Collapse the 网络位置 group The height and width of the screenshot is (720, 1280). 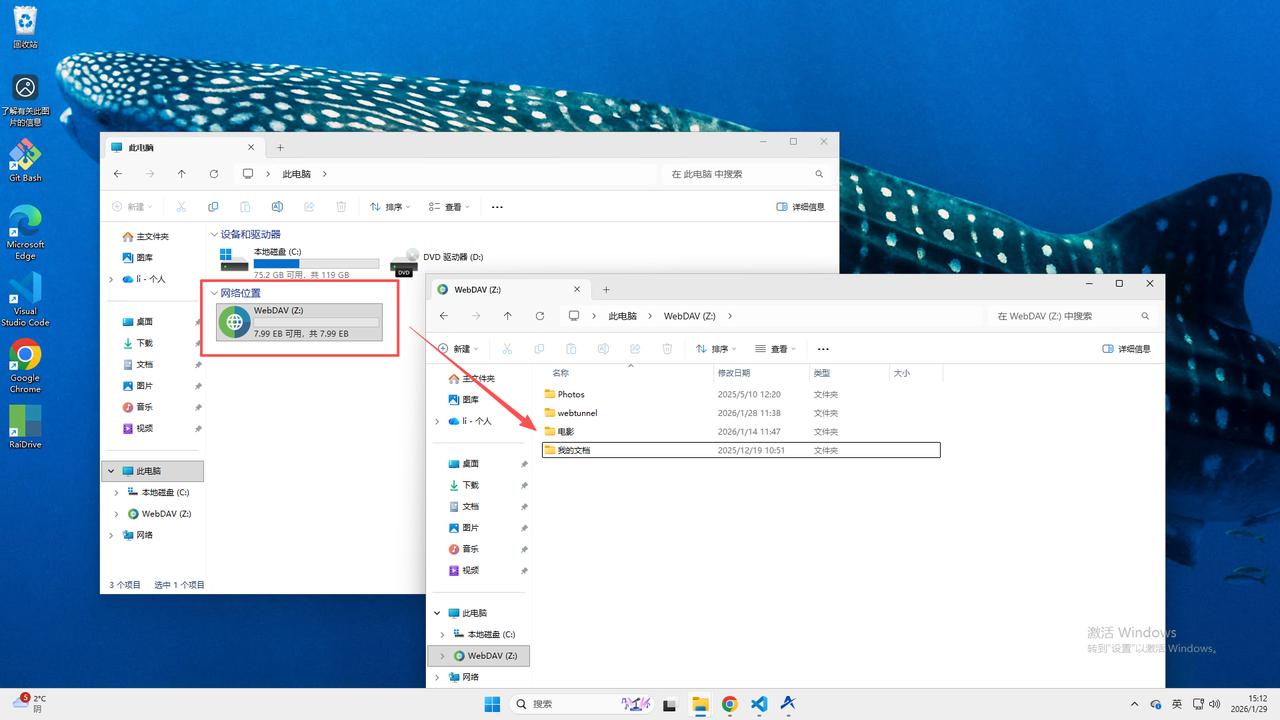[x=214, y=293]
